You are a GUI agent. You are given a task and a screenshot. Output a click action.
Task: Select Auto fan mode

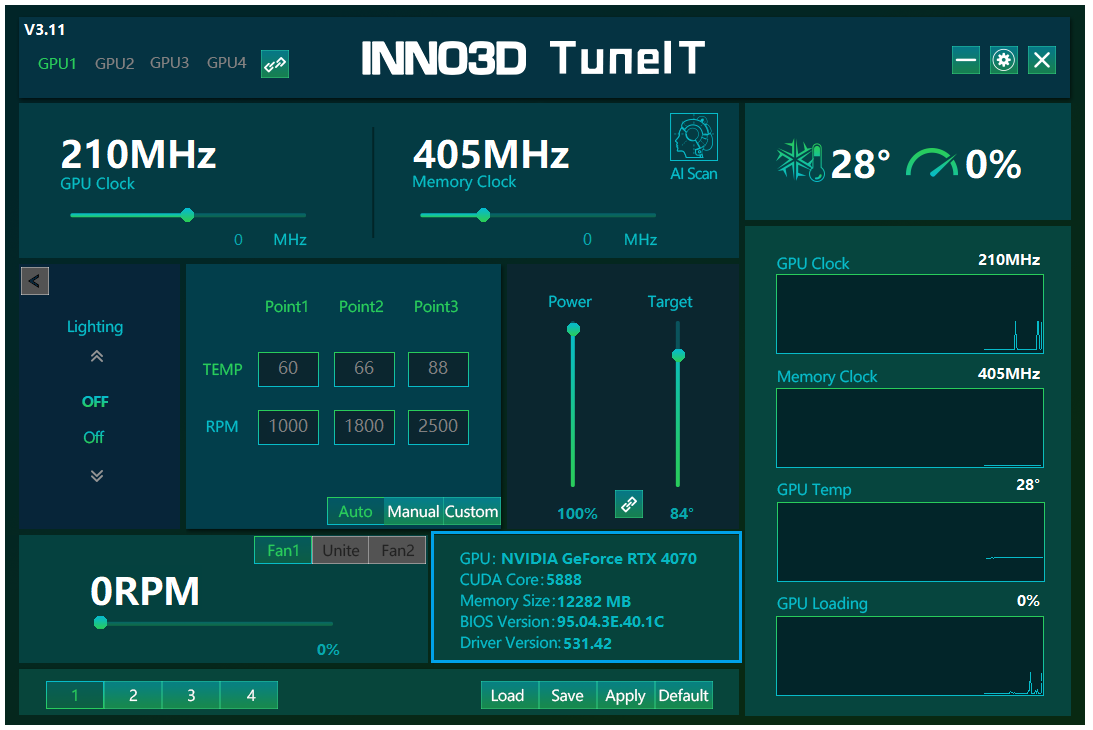tap(356, 511)
